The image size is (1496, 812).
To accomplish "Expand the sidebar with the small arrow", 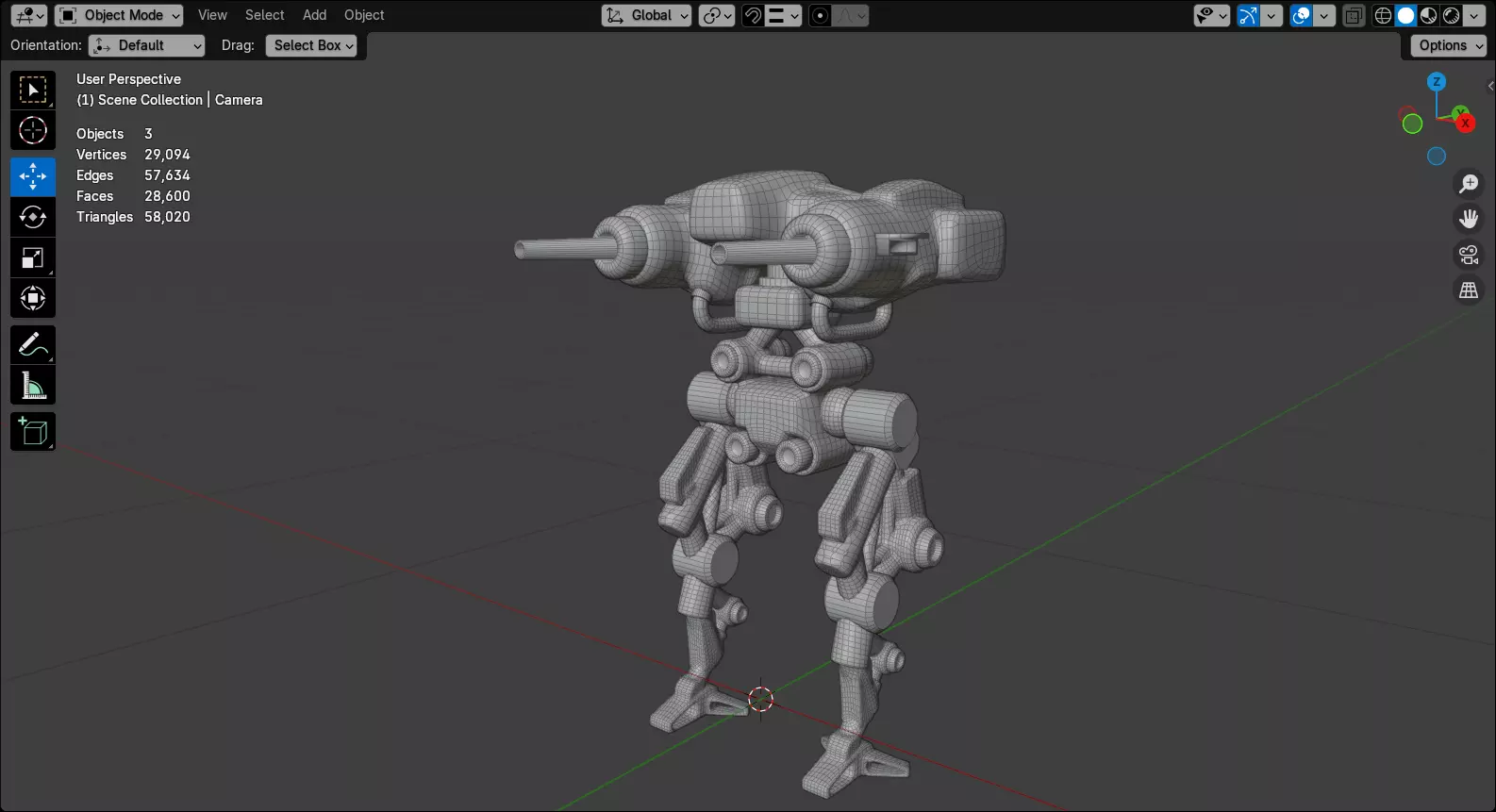I will [x=1490, y=86].
